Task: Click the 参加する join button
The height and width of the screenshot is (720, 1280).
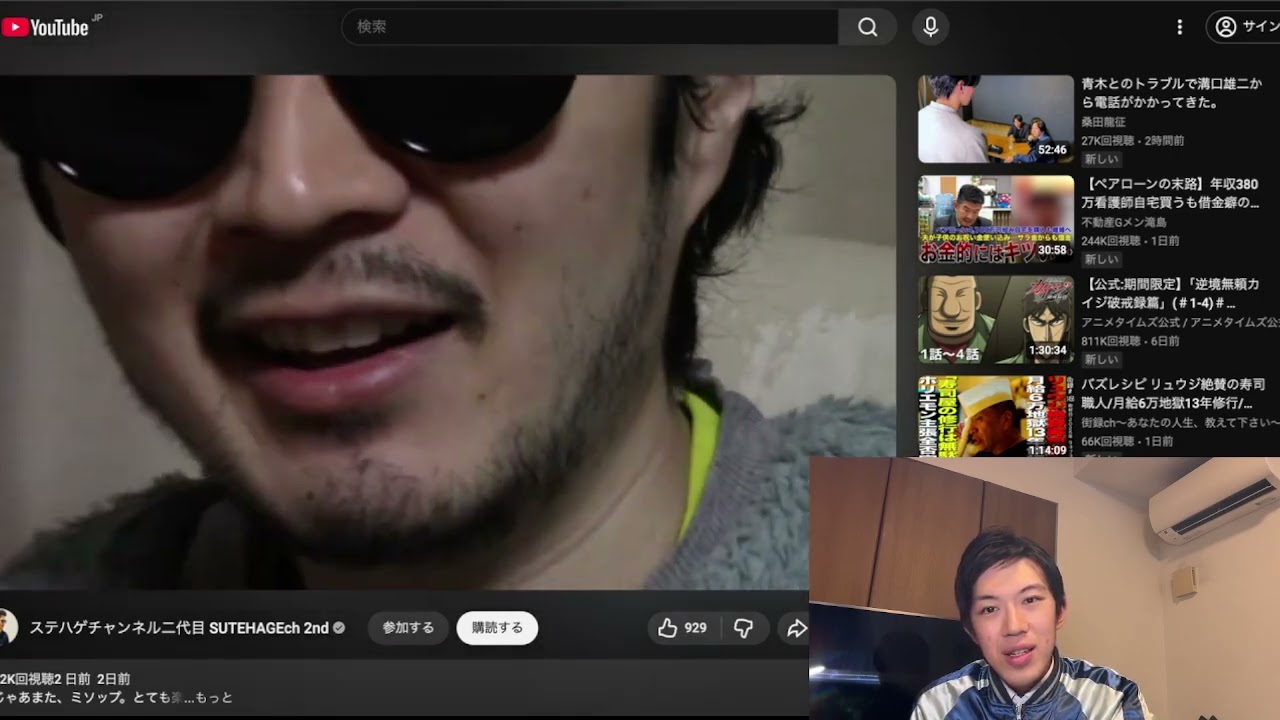Action: pyautogui.click(x=408, y=628)
